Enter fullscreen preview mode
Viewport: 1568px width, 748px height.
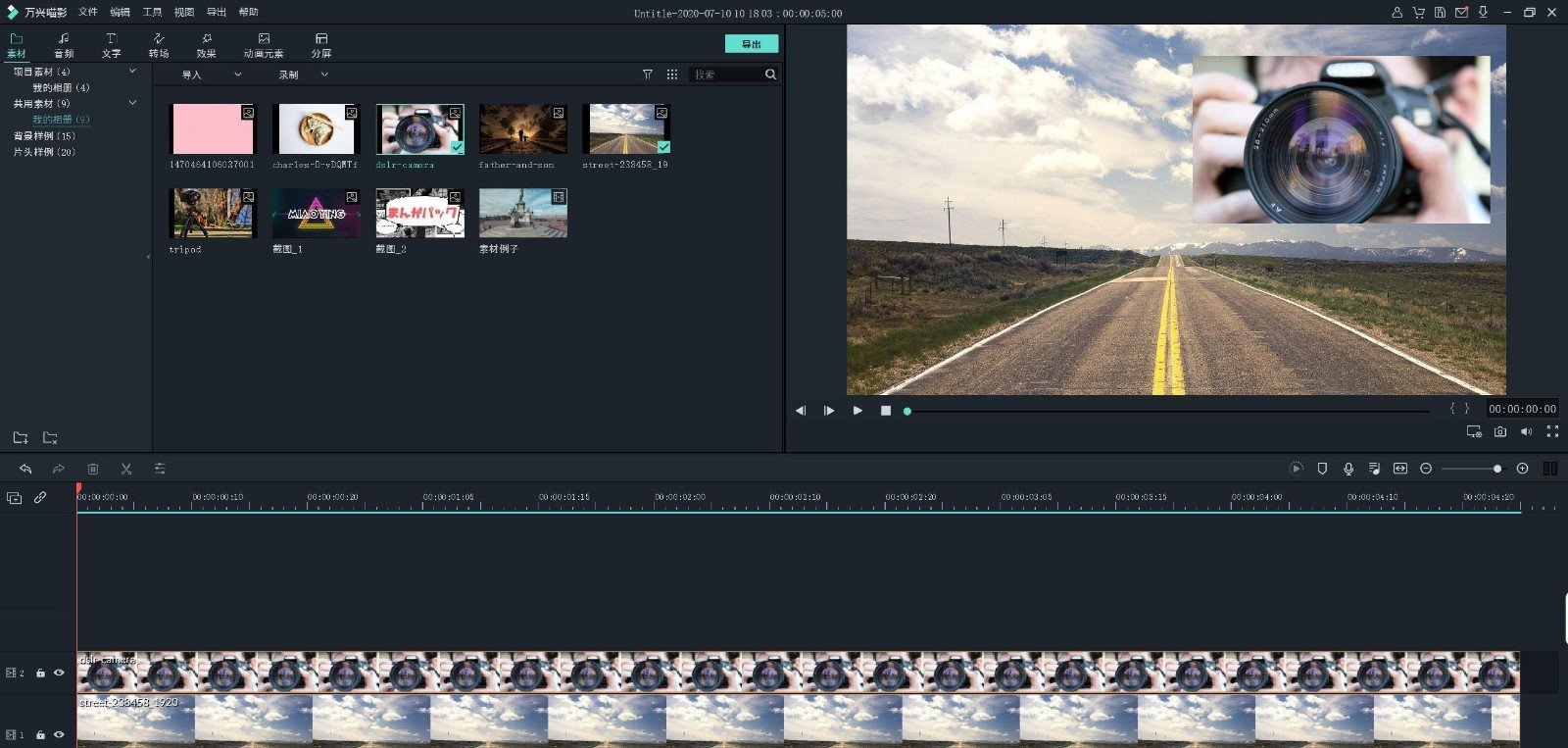click(1552, 431)
